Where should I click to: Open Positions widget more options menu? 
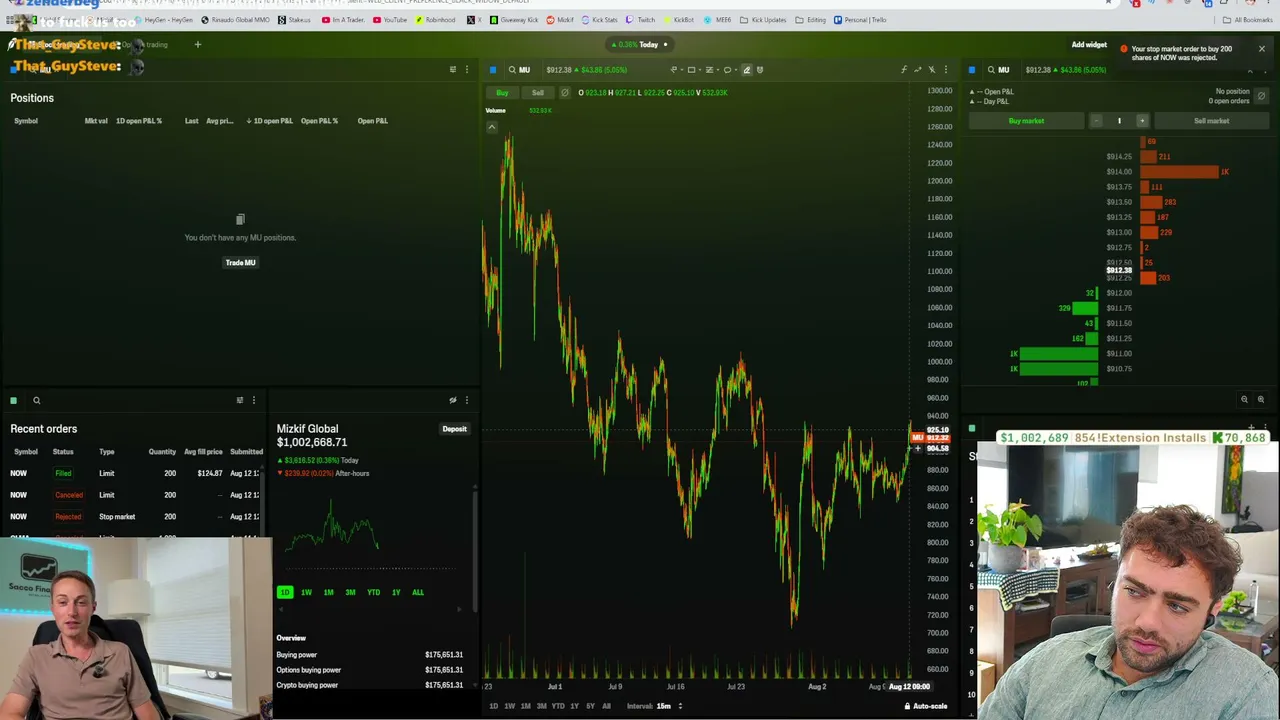[x=466, y=70]
